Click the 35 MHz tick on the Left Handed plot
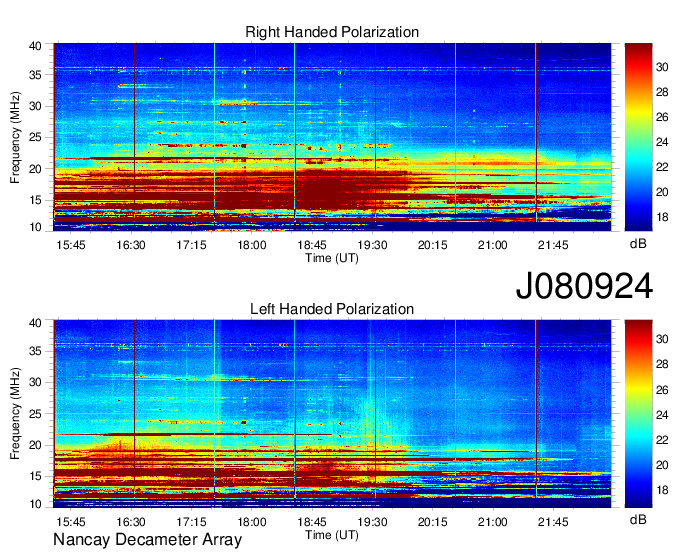Viewport: 680px width, 552px height. click(35, 351)
